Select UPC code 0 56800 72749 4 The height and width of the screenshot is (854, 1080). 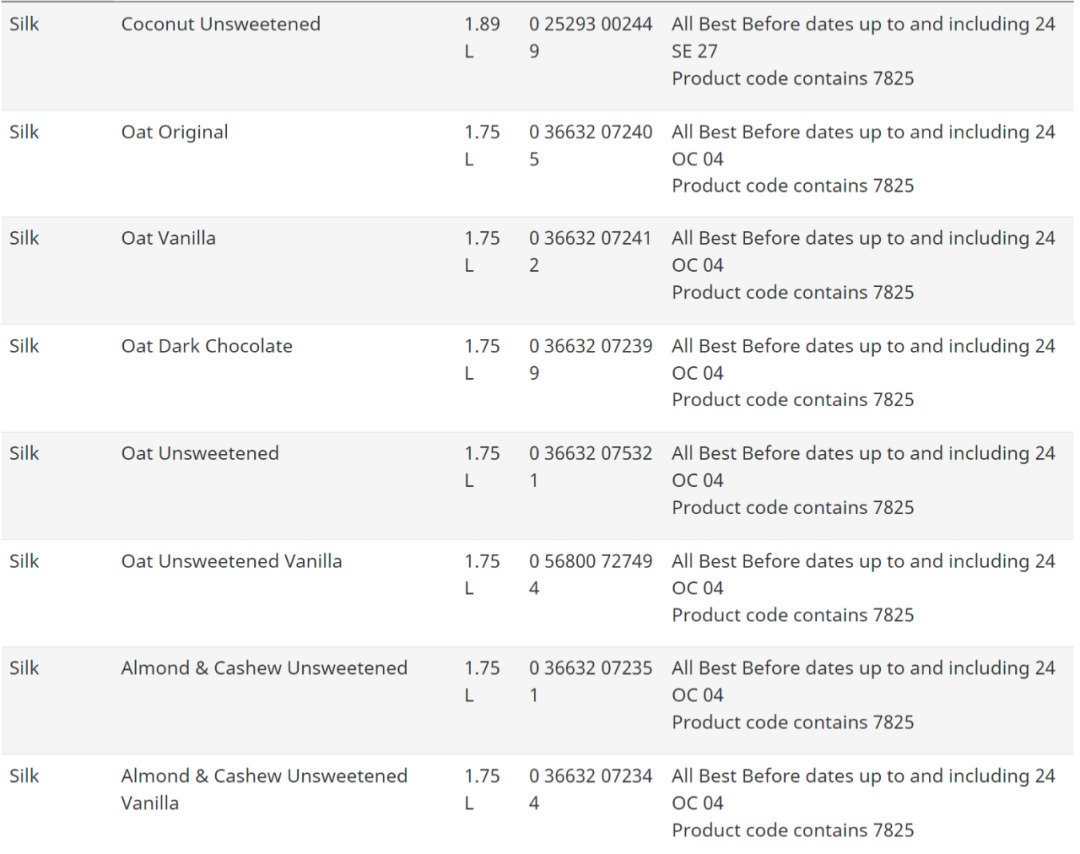(590, 574)
